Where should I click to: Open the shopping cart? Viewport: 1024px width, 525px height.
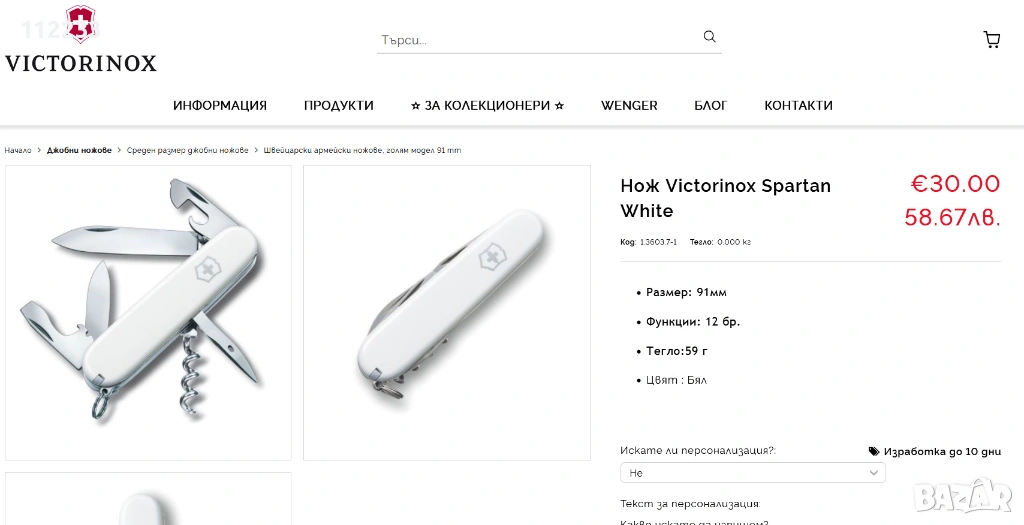[x=991, y=40]
